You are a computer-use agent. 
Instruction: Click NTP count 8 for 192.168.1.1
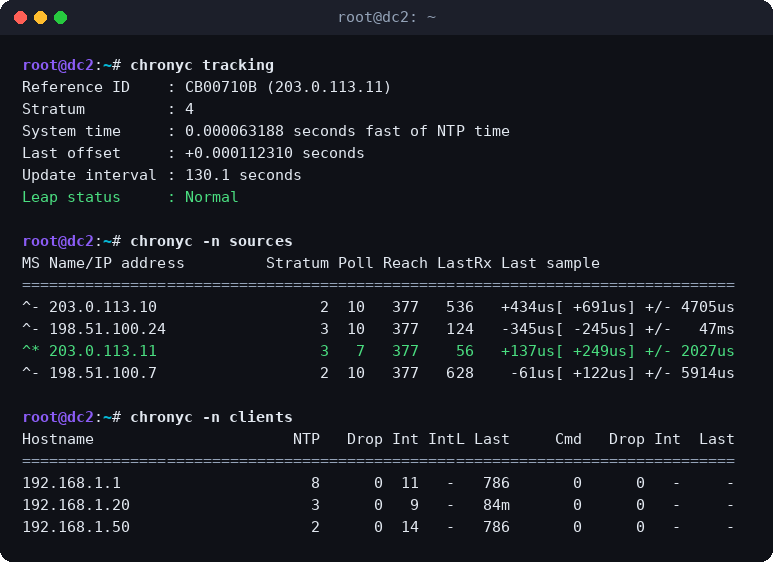point(316,483)
